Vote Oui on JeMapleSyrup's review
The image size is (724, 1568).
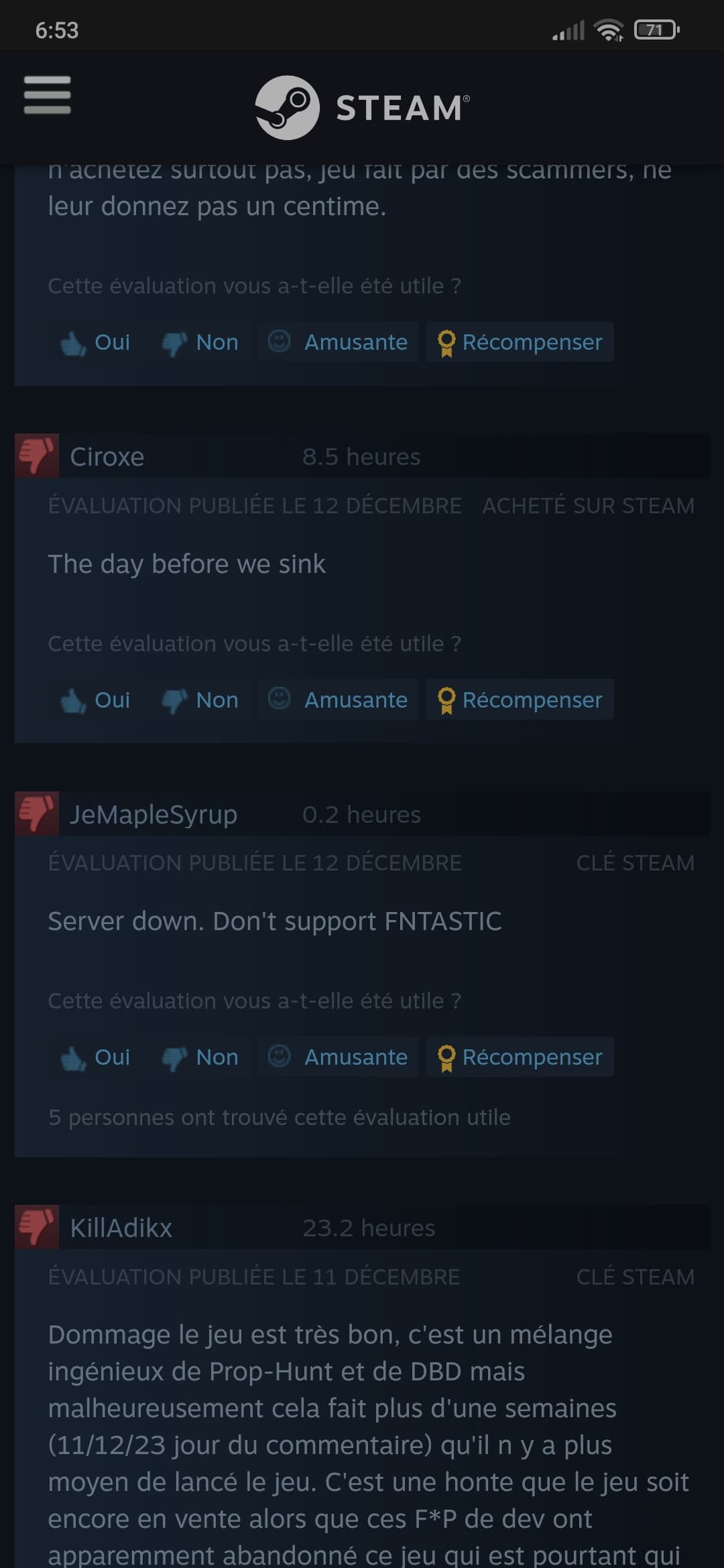[95, 1057]
